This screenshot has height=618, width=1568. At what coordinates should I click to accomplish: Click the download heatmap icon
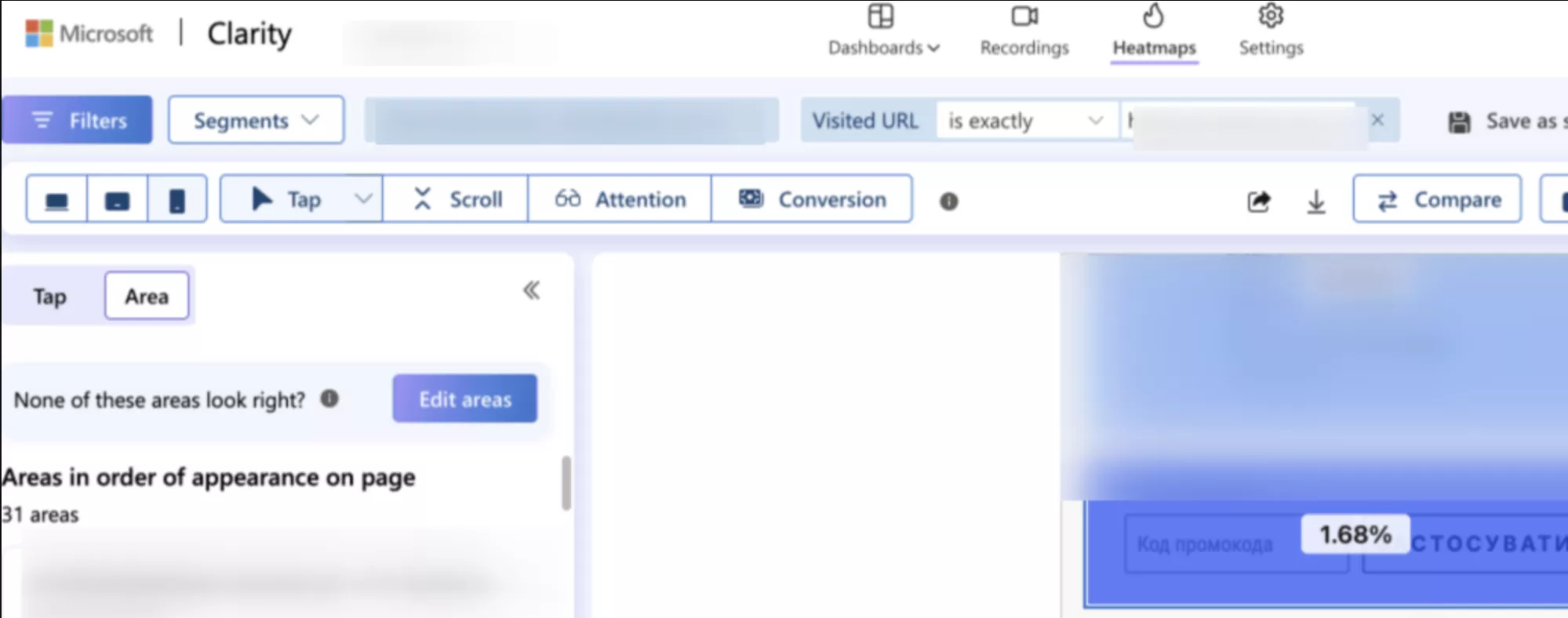tap(1315, 202)
